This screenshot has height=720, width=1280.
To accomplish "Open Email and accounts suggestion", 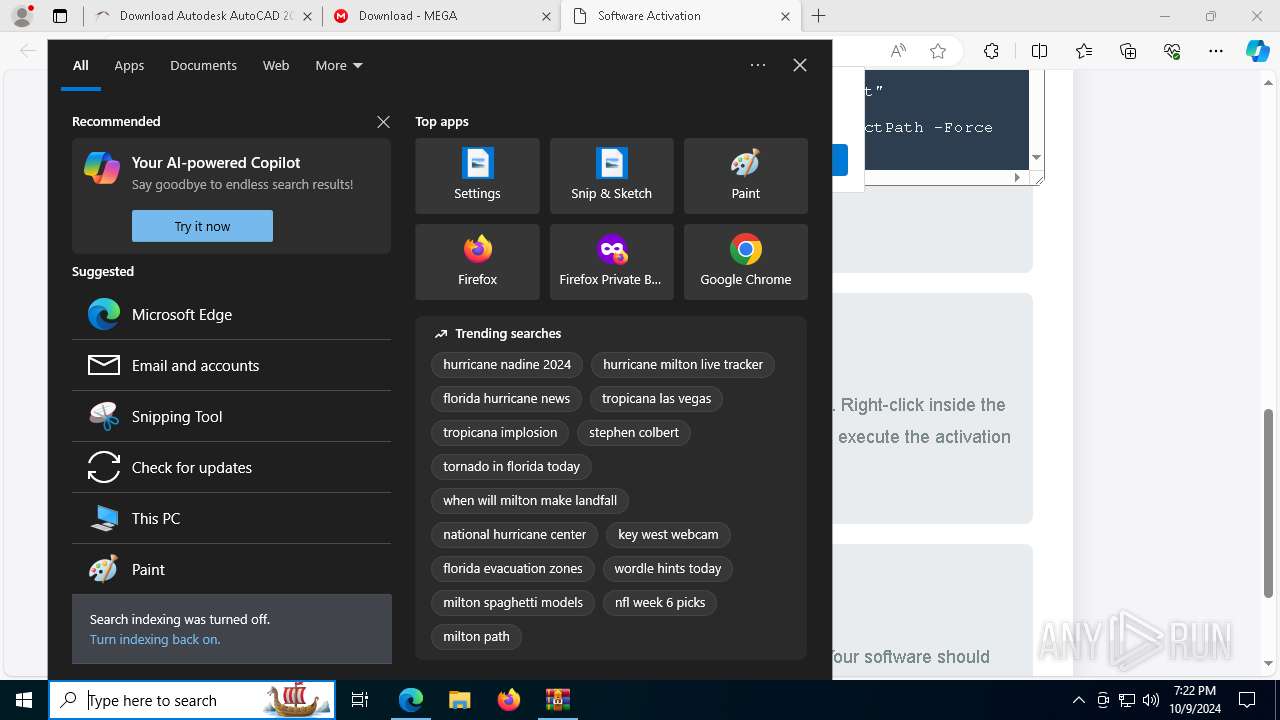I will coord(231,365).
